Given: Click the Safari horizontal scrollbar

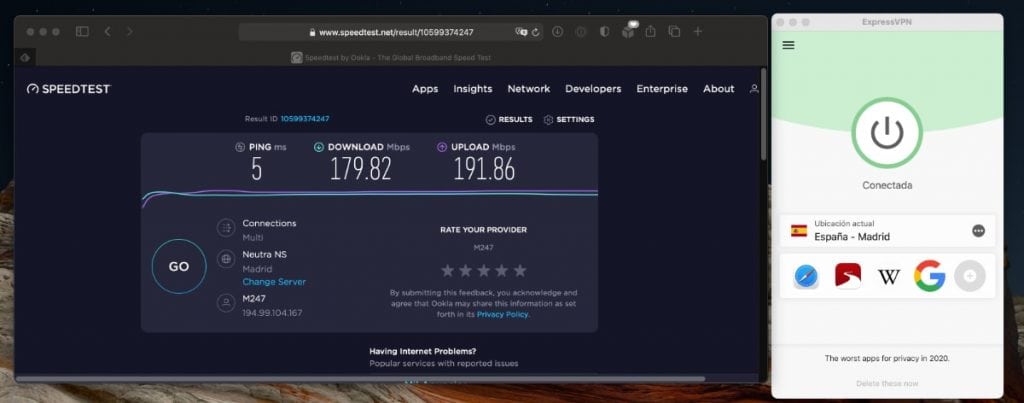Looking at the screenshot, I should 360,379.
